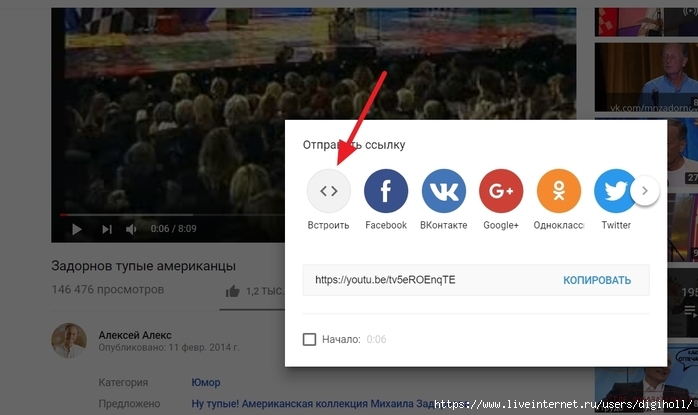This screenshot has width=698, height=415.
Task: Share via the Одноклассники icon
Action: point(559,191)
